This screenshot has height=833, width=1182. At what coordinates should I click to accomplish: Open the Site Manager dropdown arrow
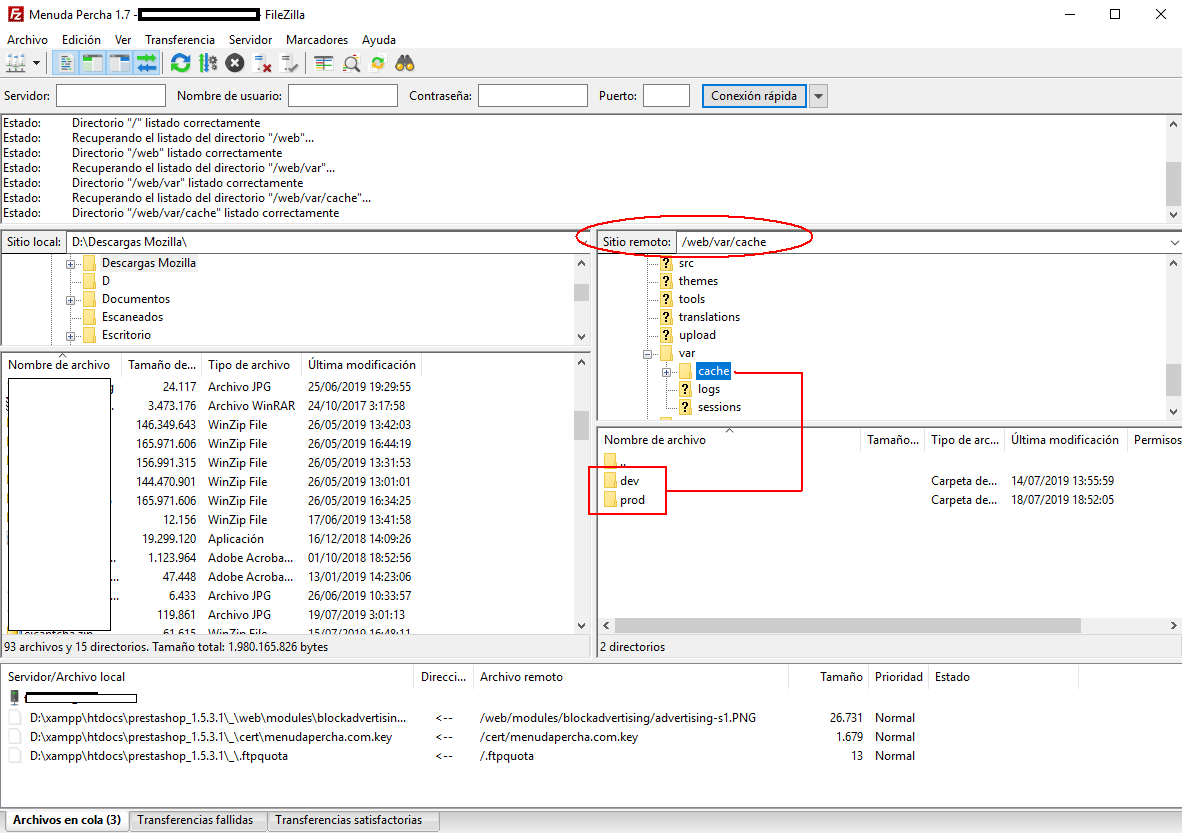coord(35,63)
